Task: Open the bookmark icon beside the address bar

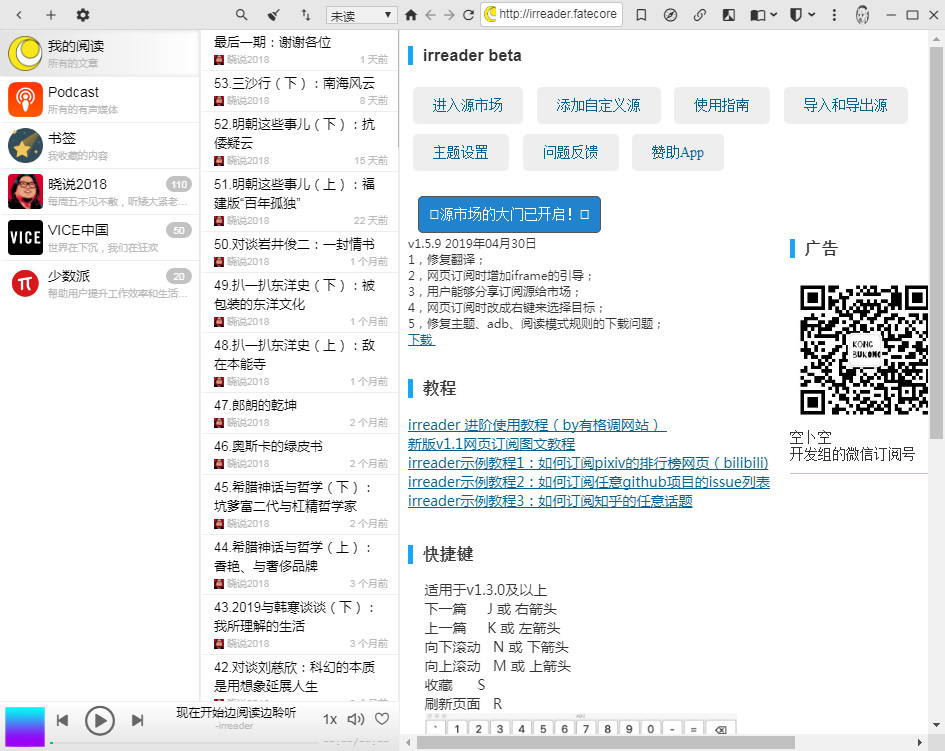Action: coord(642,16)
